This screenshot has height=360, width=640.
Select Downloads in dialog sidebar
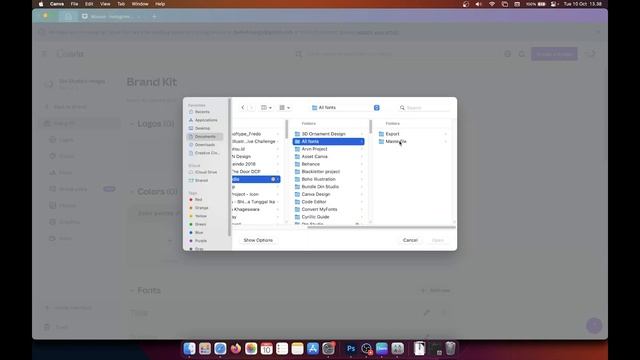click(x=204, y=144)
